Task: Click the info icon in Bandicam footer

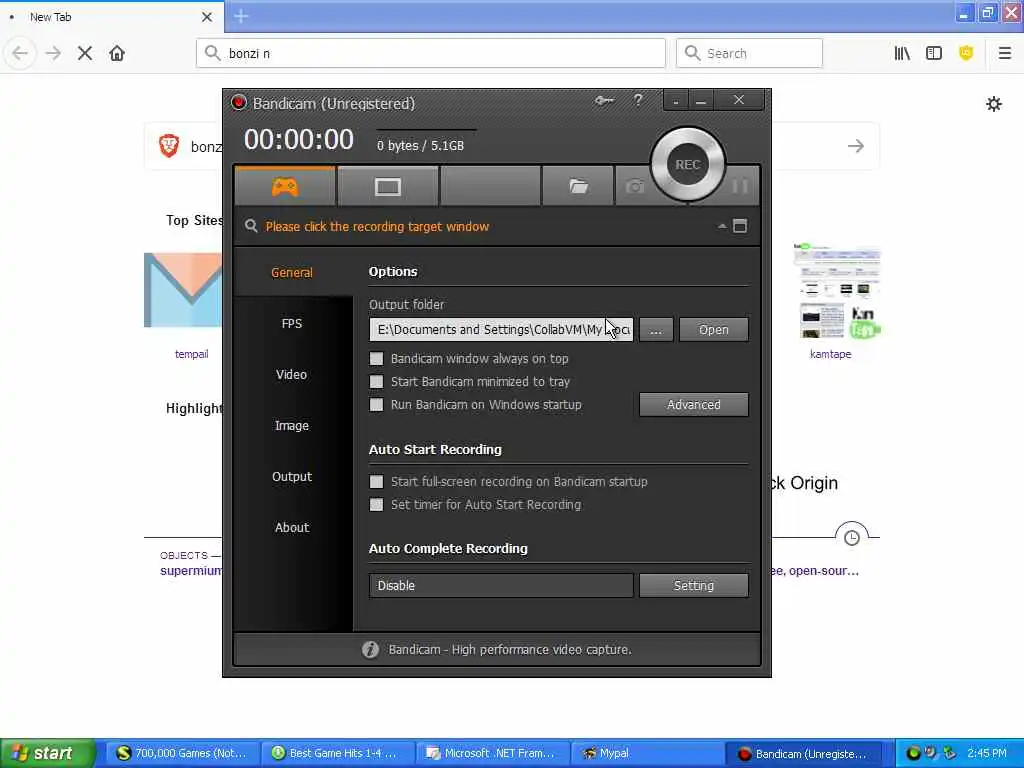Action: click(x=370, y=649)
